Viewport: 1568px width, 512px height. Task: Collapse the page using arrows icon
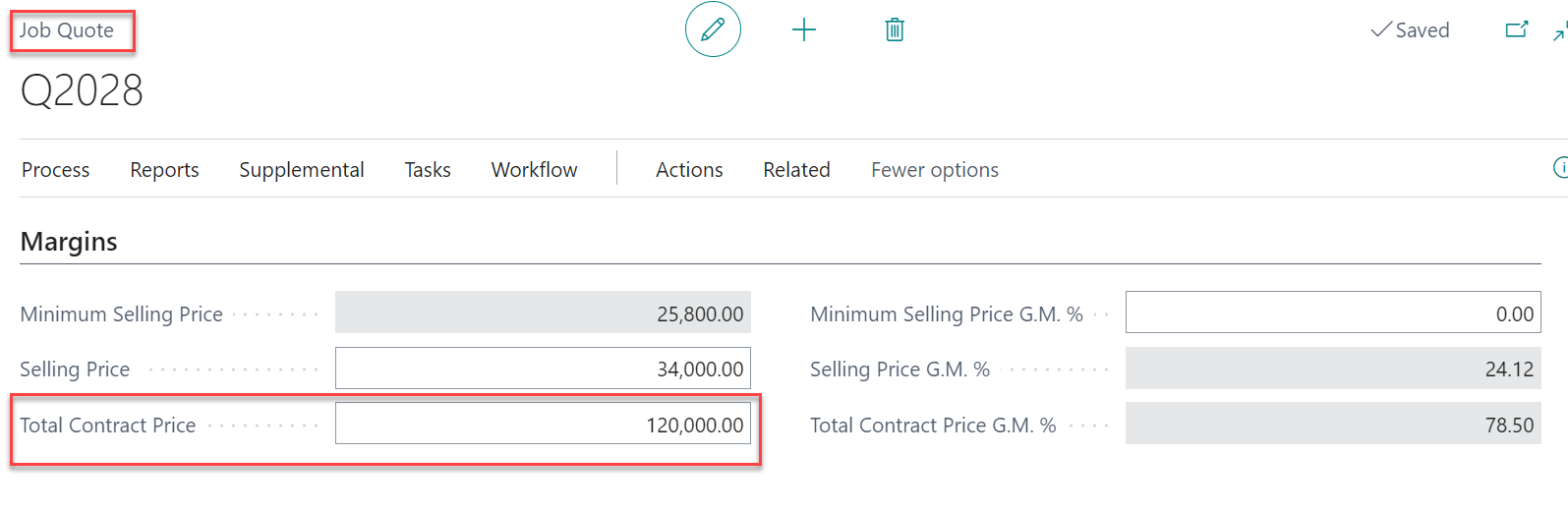(1560, 32)
